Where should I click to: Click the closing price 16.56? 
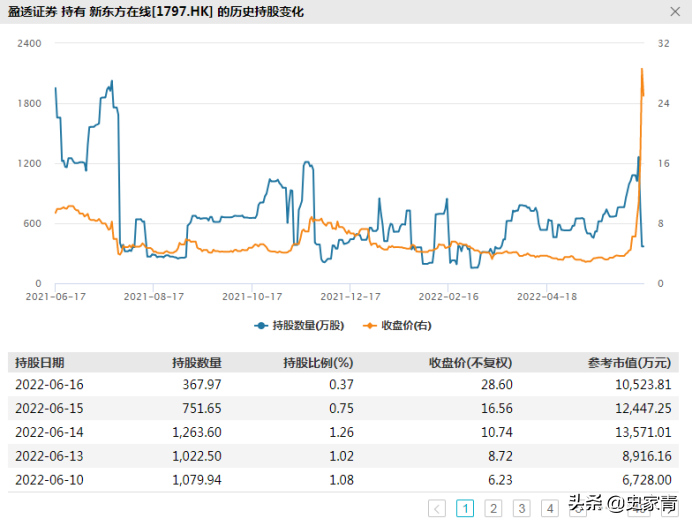pos(497,409)
